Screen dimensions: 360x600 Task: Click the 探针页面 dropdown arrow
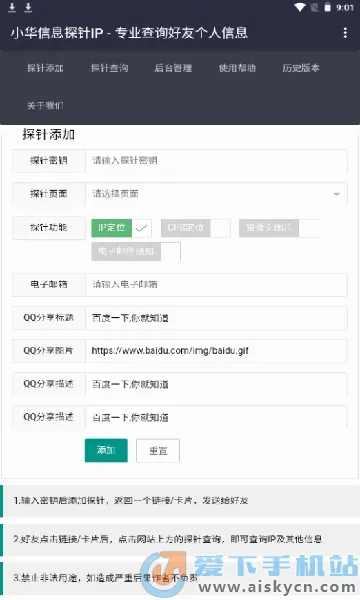point(336,194)
